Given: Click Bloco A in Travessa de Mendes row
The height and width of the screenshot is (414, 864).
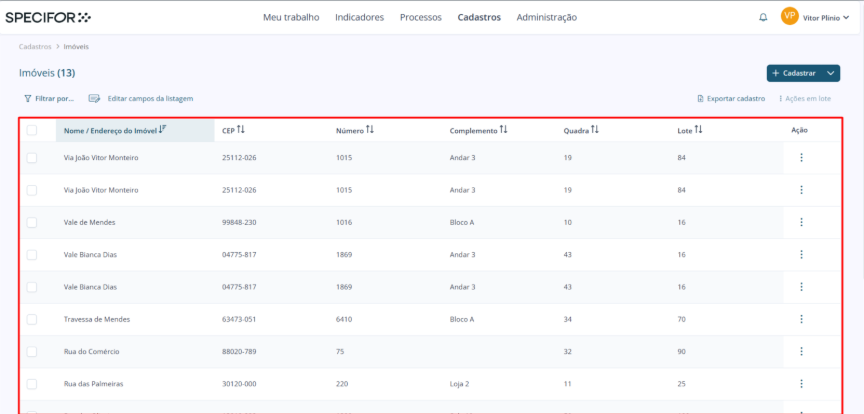Looking at the screenshot, I should pyautogui.click(x=462, y=319).
